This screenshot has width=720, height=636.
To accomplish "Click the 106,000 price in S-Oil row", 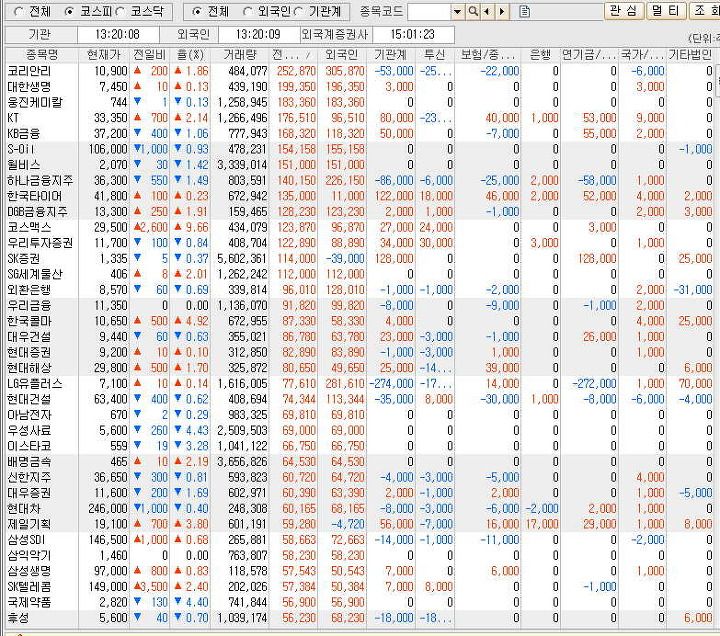I will tap(108, 149).
